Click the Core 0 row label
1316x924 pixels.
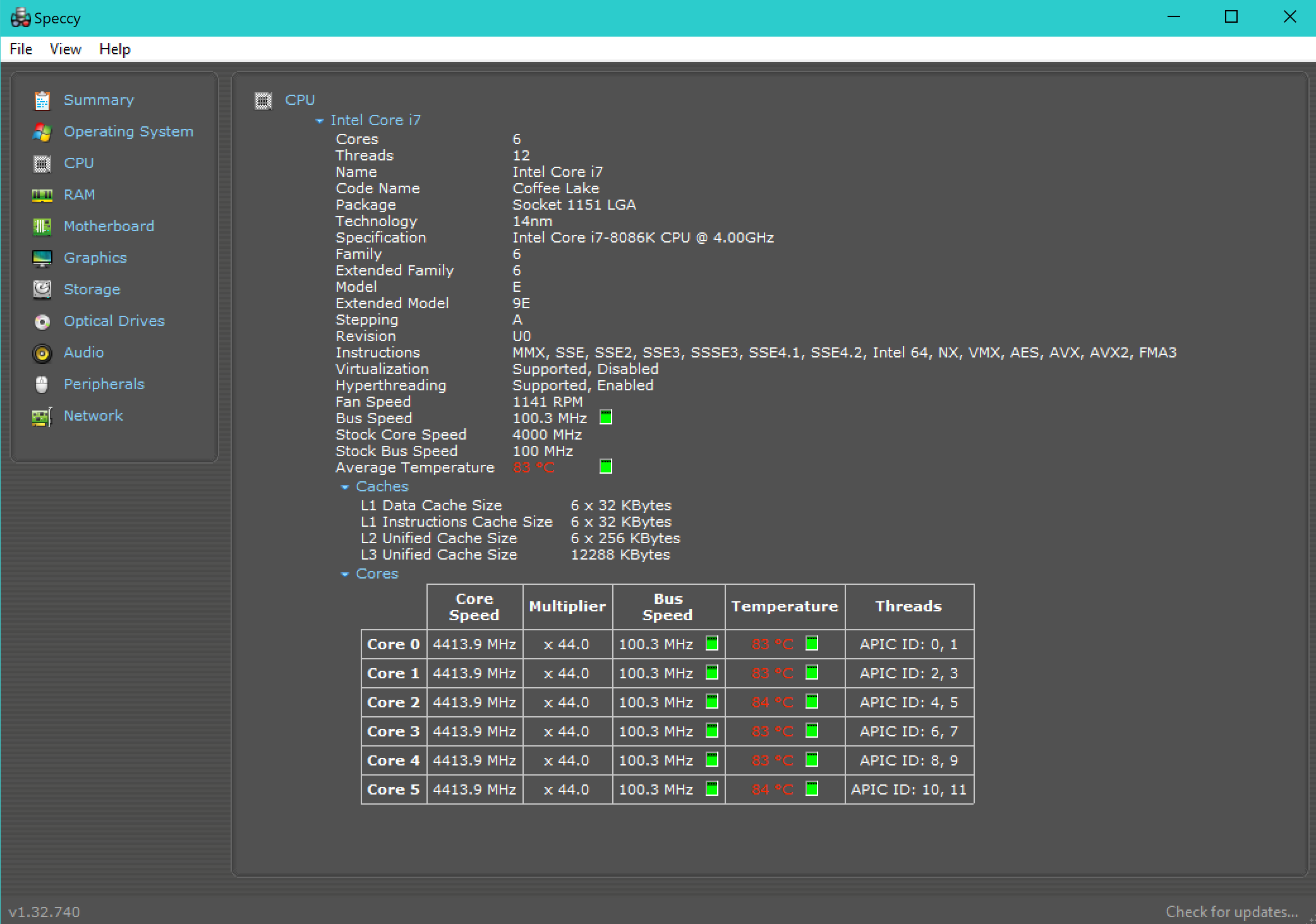click(x=394, y=644)
